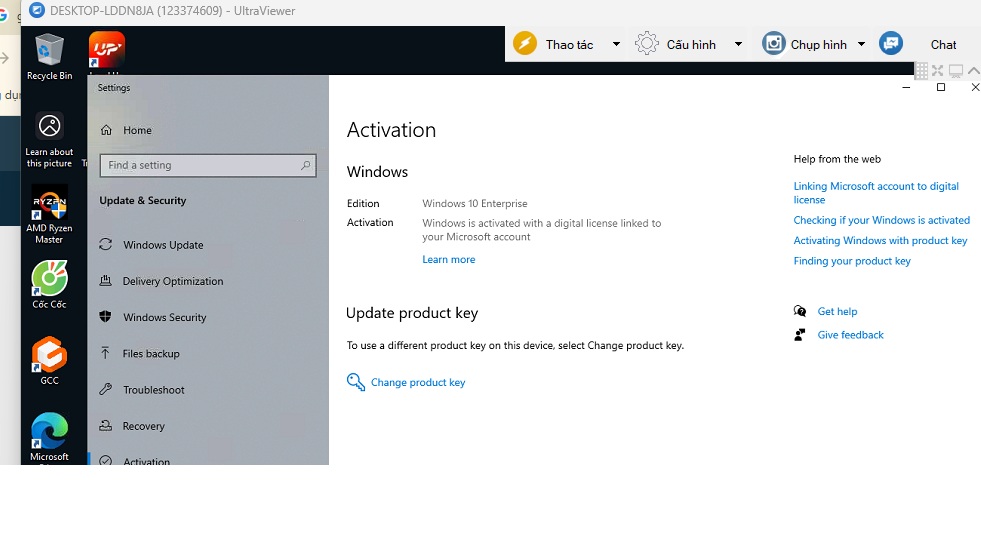Select Activation in sidebar
The image size is (981, 540).
[146, 461]
